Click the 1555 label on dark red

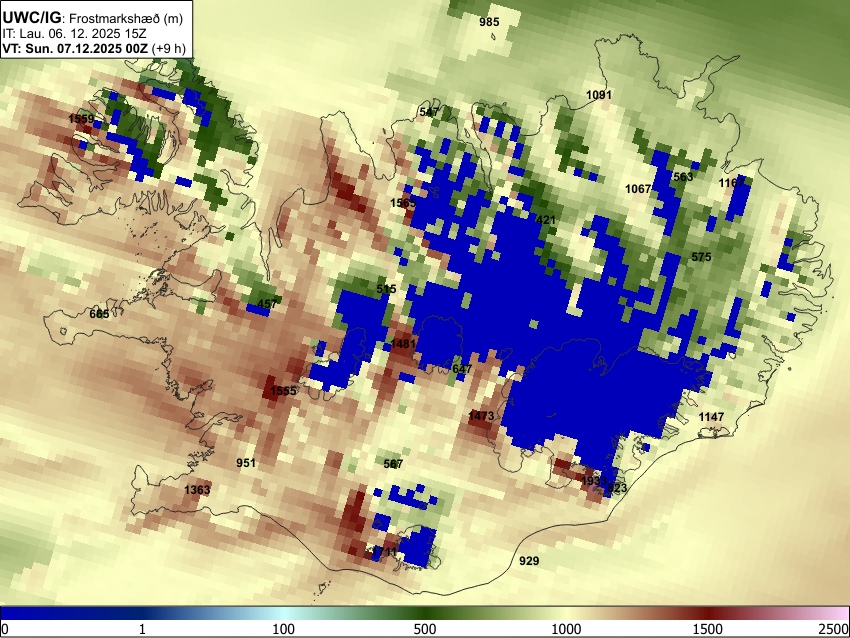(284, 391)
